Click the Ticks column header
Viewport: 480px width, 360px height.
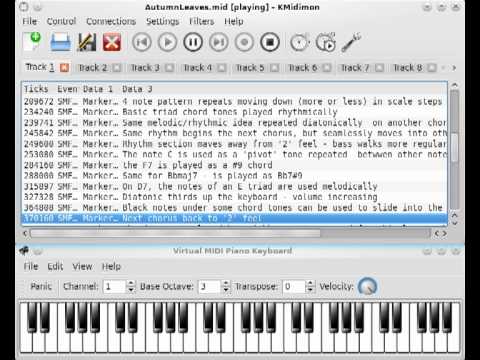[x=36, y=89]
